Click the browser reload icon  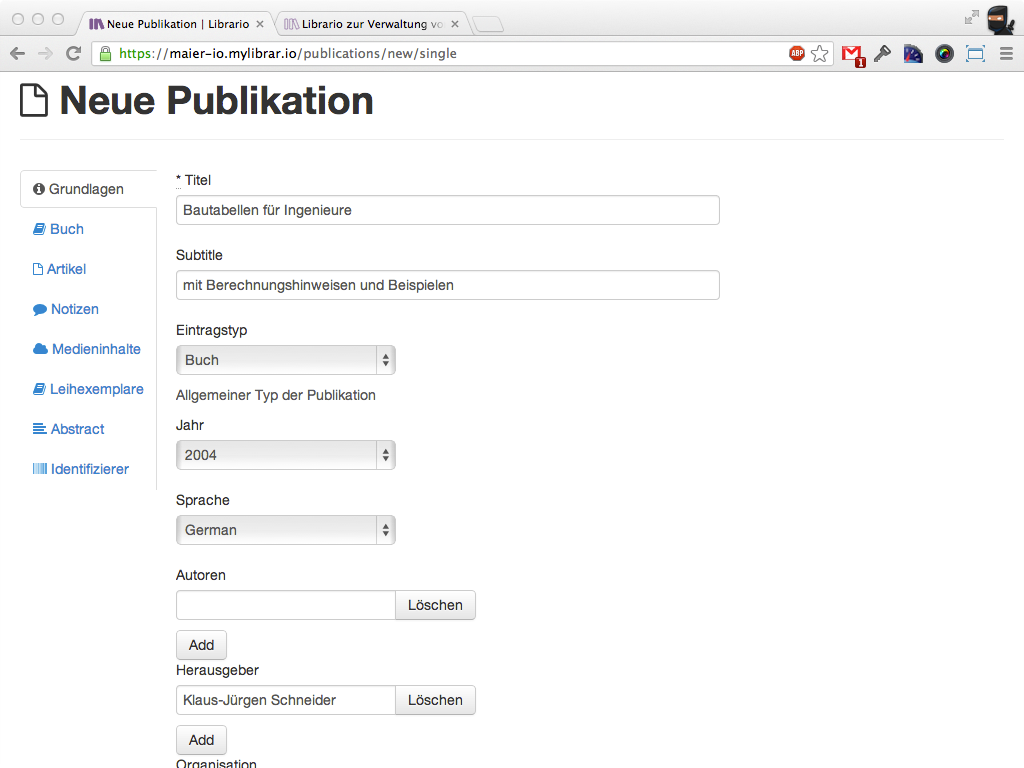coord(73,54)
